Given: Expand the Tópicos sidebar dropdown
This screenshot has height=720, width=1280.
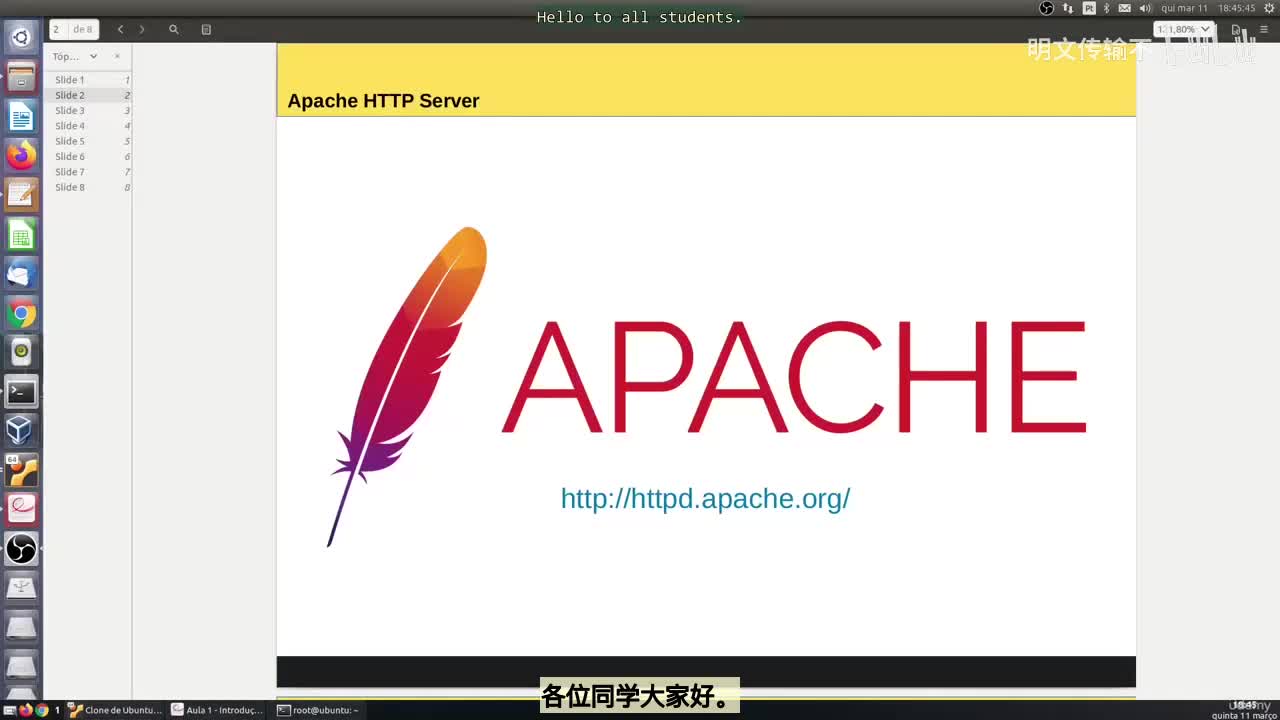Looking at the screenshot, I should pos(93,57).
